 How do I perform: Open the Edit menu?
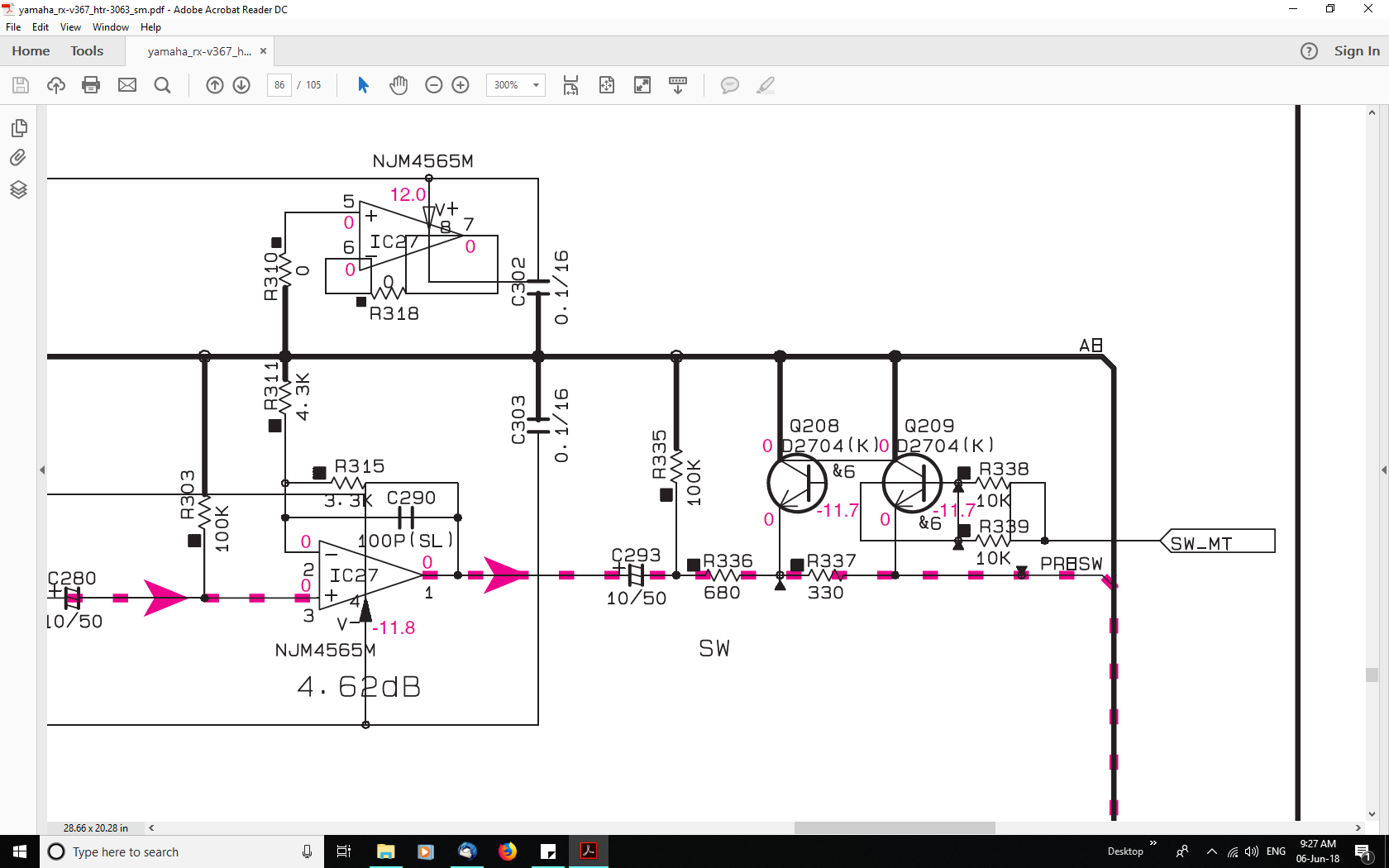click(x=41, y=27)
